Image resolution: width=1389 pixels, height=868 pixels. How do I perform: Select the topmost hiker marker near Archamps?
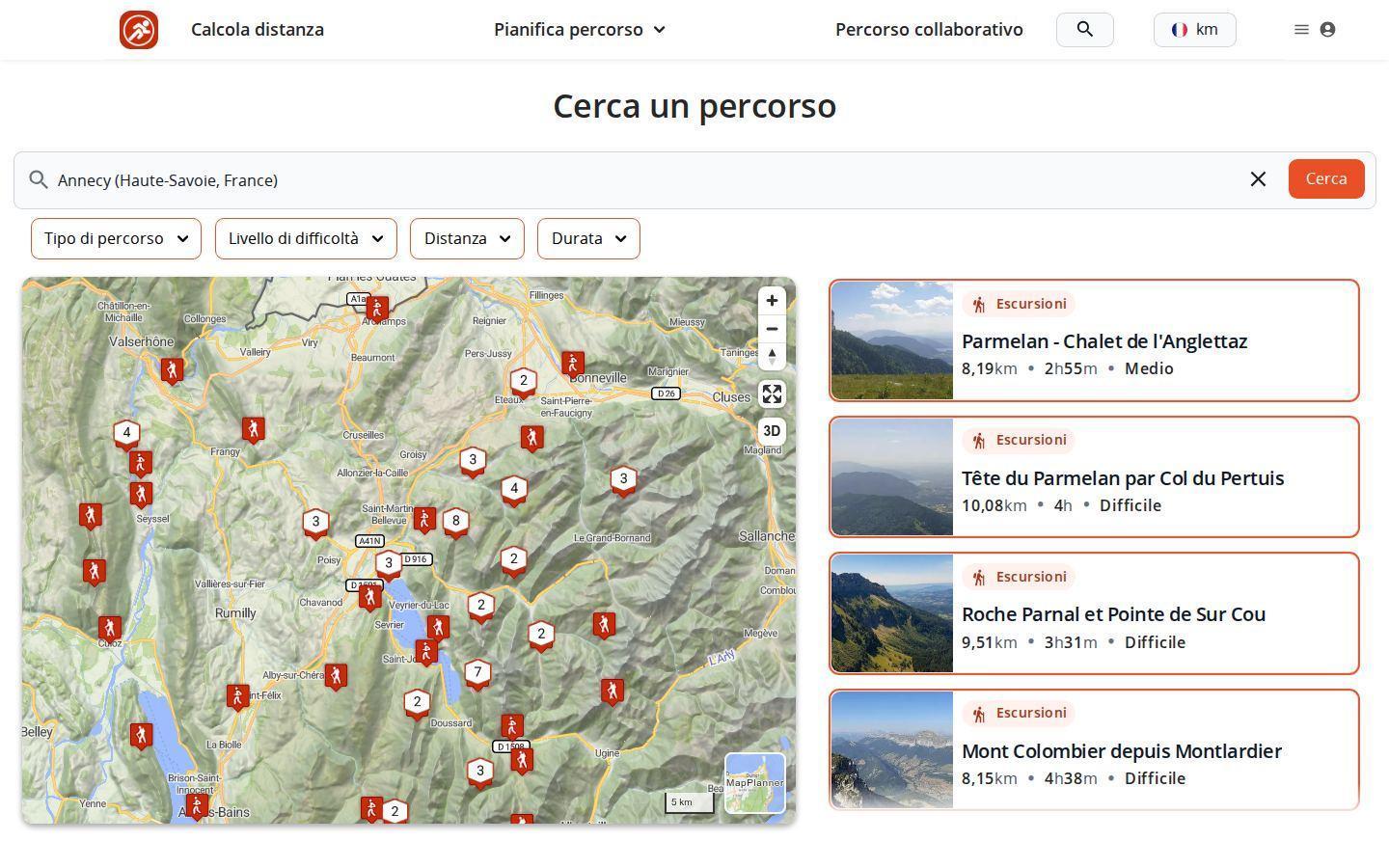point(377,309)
